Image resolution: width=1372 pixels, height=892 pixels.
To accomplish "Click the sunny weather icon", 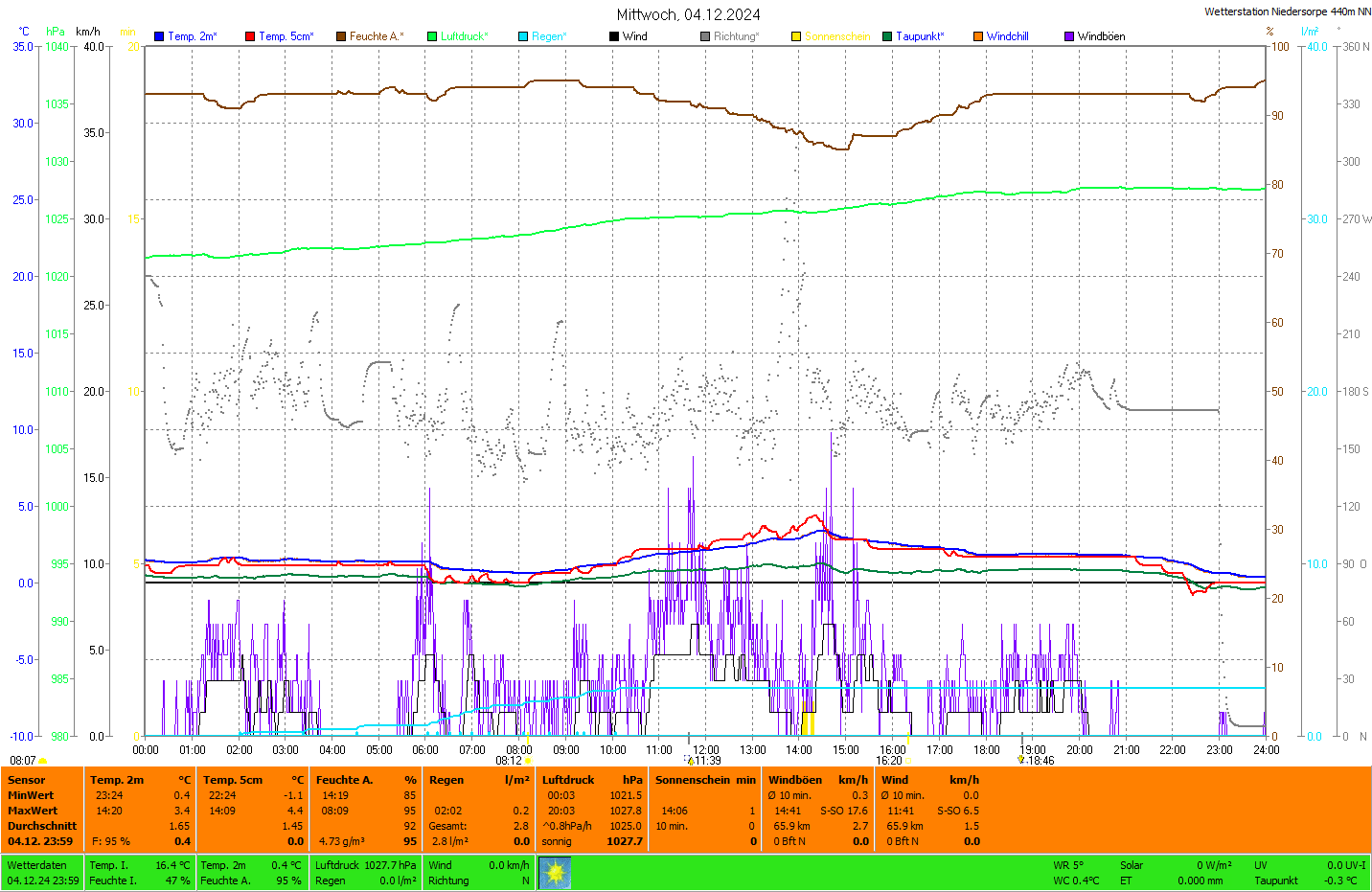I will (x=555, y=873).
